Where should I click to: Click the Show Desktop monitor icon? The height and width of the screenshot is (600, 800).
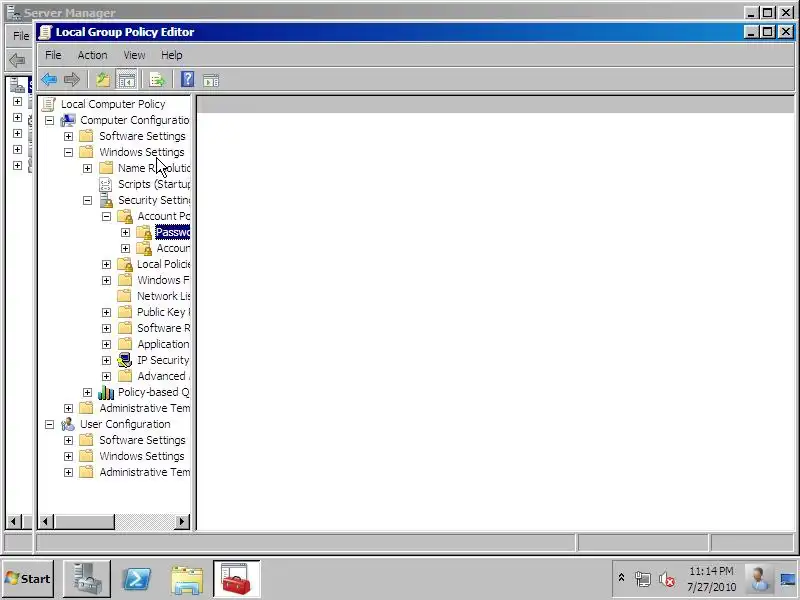point(787,579)
